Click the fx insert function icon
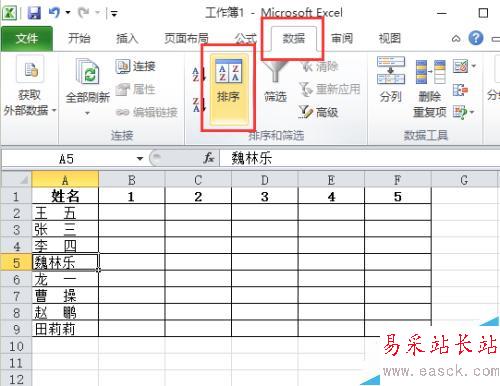Screen dimensions: 500x386 (x=209, y=158)
